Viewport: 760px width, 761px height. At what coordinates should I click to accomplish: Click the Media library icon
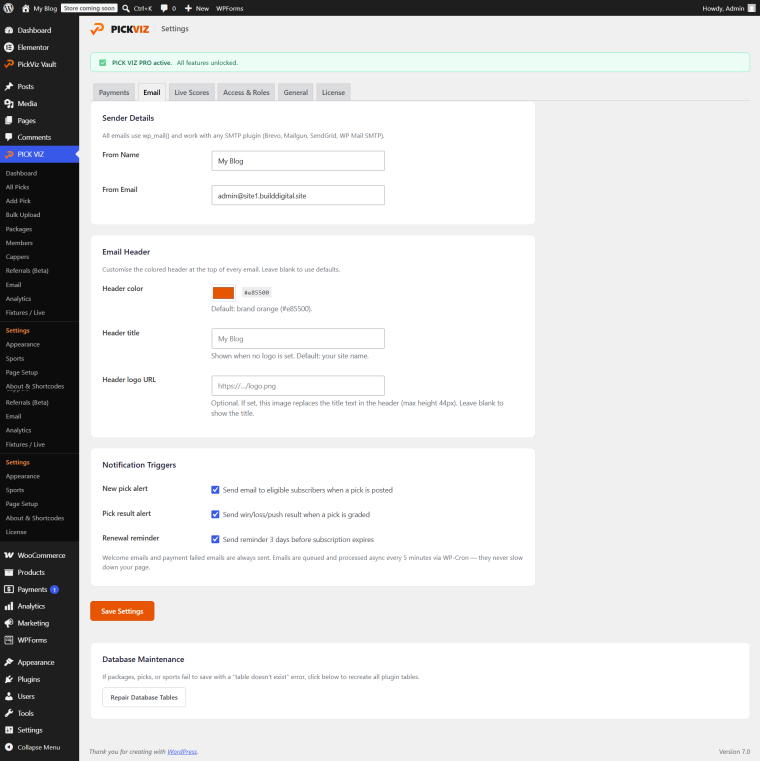9,103
